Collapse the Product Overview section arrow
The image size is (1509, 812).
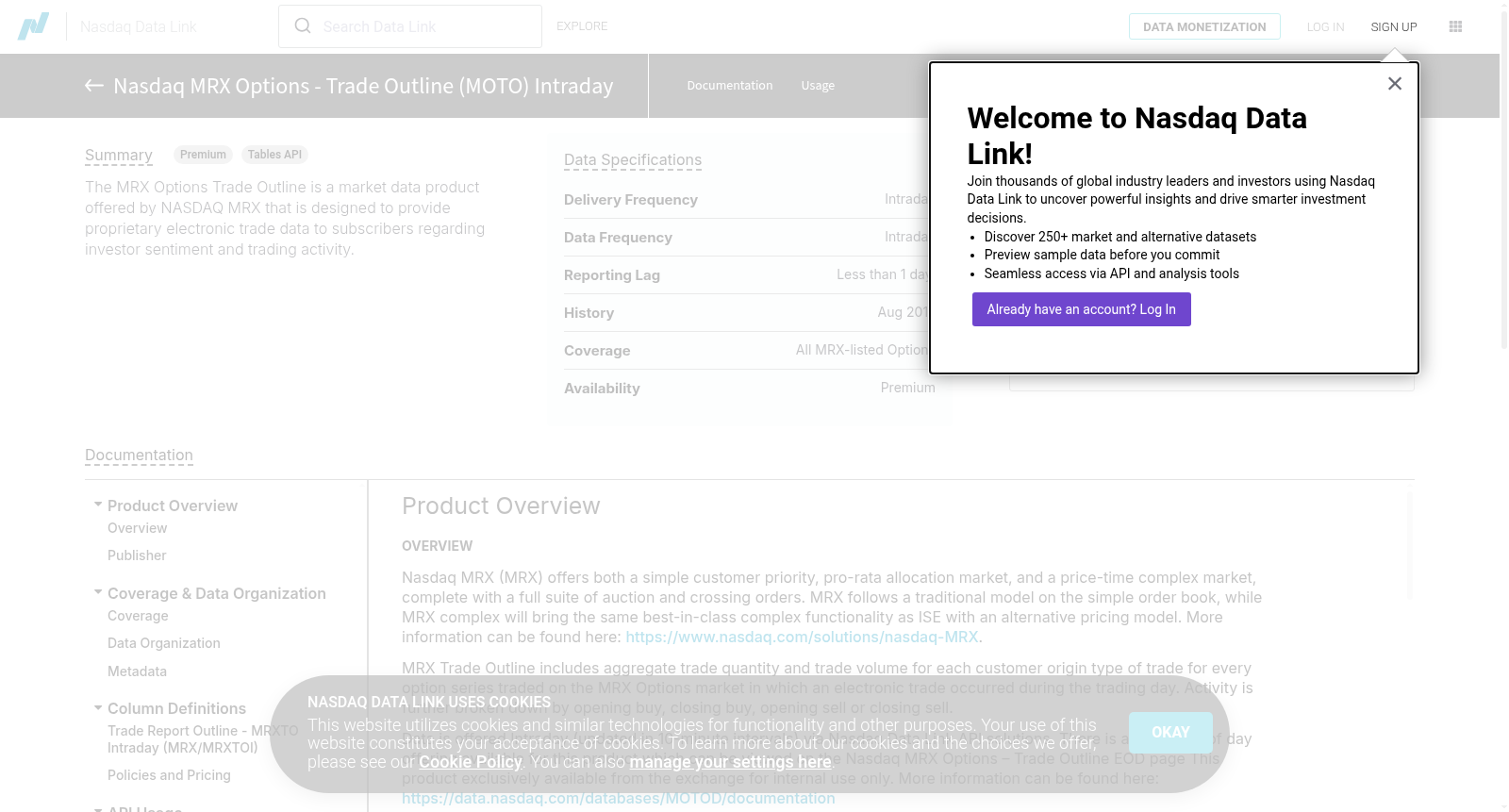[98, 505]
